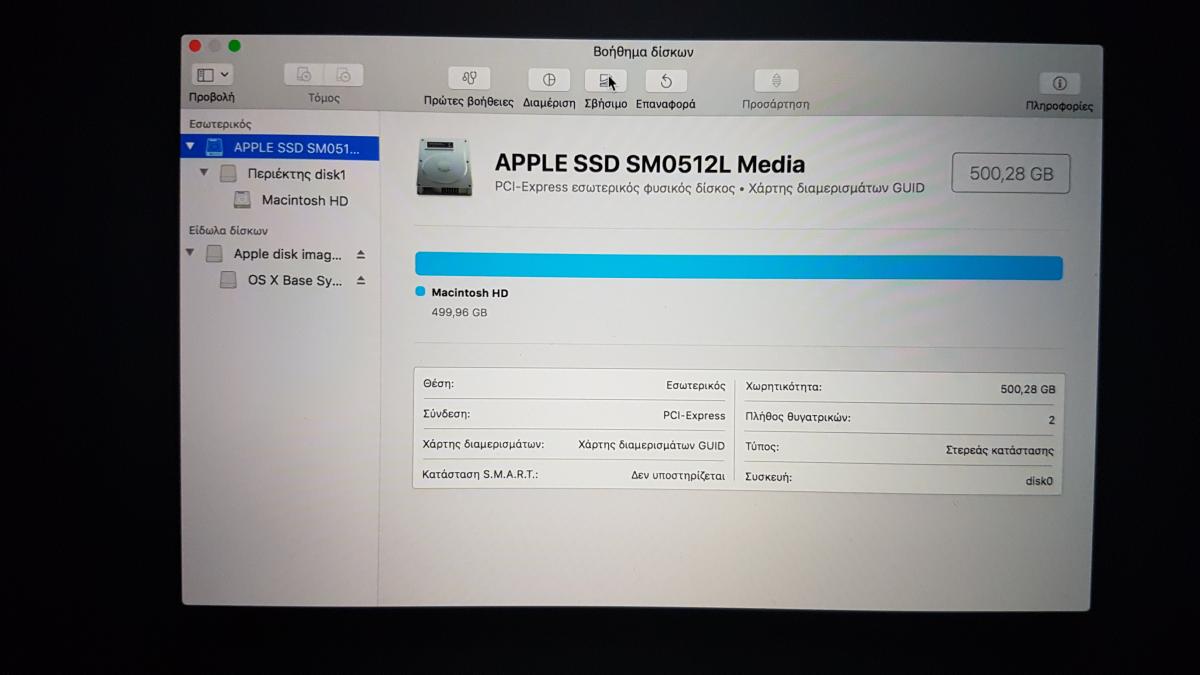Viewport: 1200px width, 675px height.
Task: Run Πρώτες βοήθειες first aid tool
Action: 469,79
